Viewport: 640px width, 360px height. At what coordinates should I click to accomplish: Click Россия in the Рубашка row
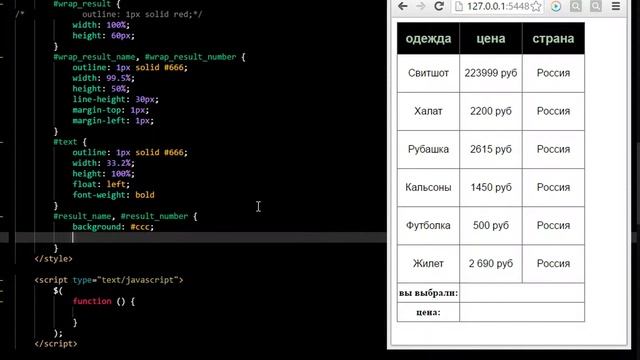tap(553, 149)
